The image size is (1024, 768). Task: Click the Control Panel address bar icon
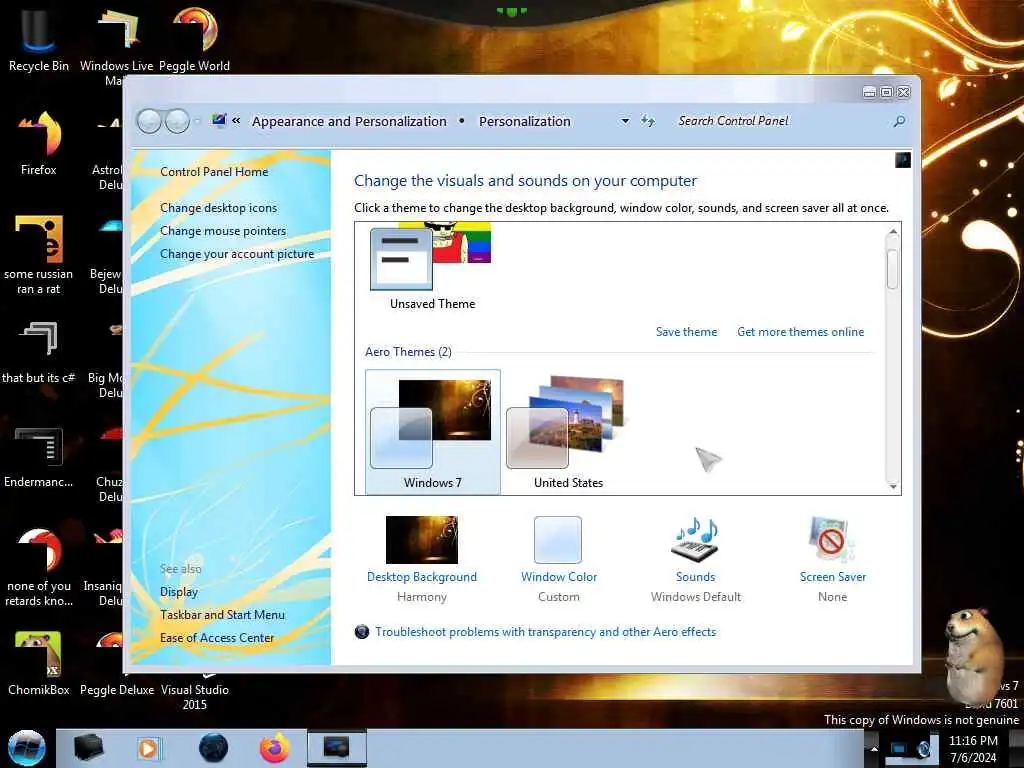(x=219, y=120)
